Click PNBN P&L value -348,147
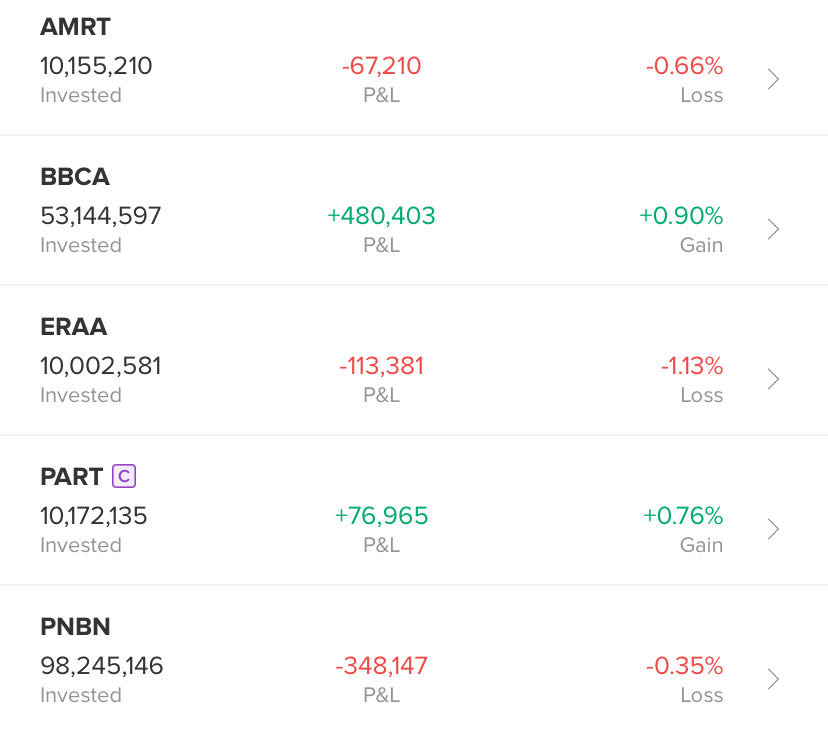The image size is (828, 731). pyautogui.click(x=381, y=666)
